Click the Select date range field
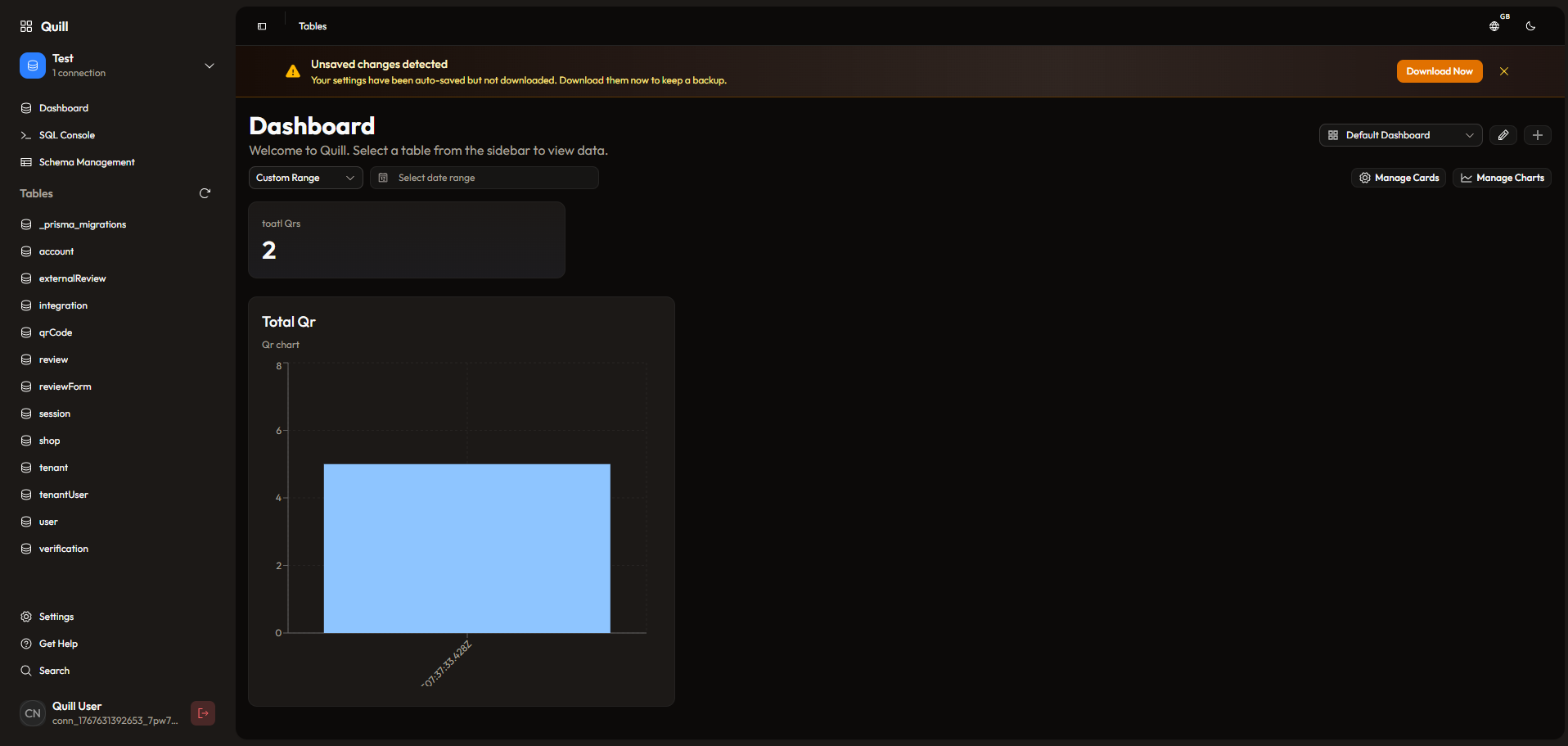 [484, 178]
